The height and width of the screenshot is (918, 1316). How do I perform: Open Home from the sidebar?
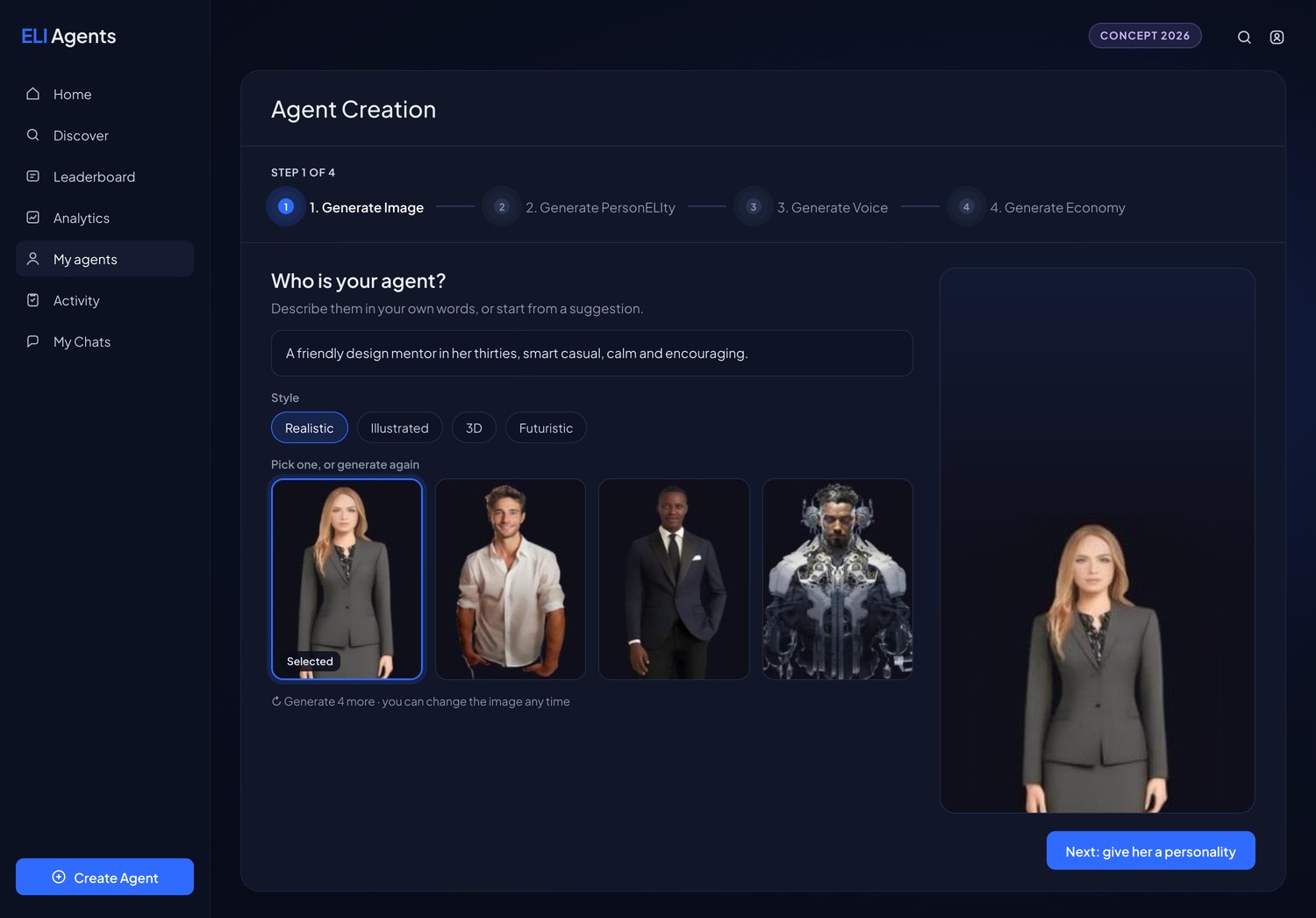(104, 94)
